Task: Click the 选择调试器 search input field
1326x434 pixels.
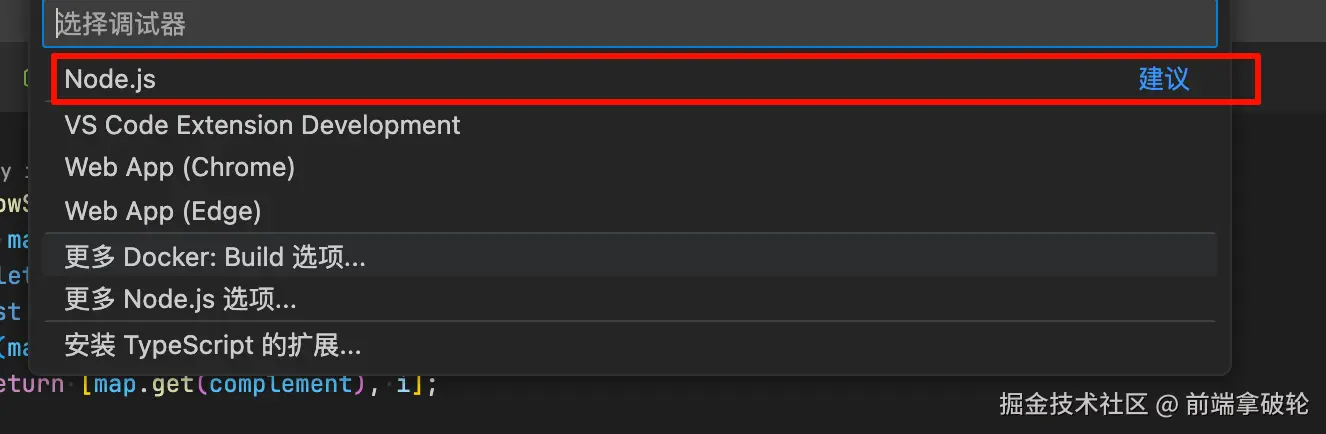Action: tap(628, 24)
